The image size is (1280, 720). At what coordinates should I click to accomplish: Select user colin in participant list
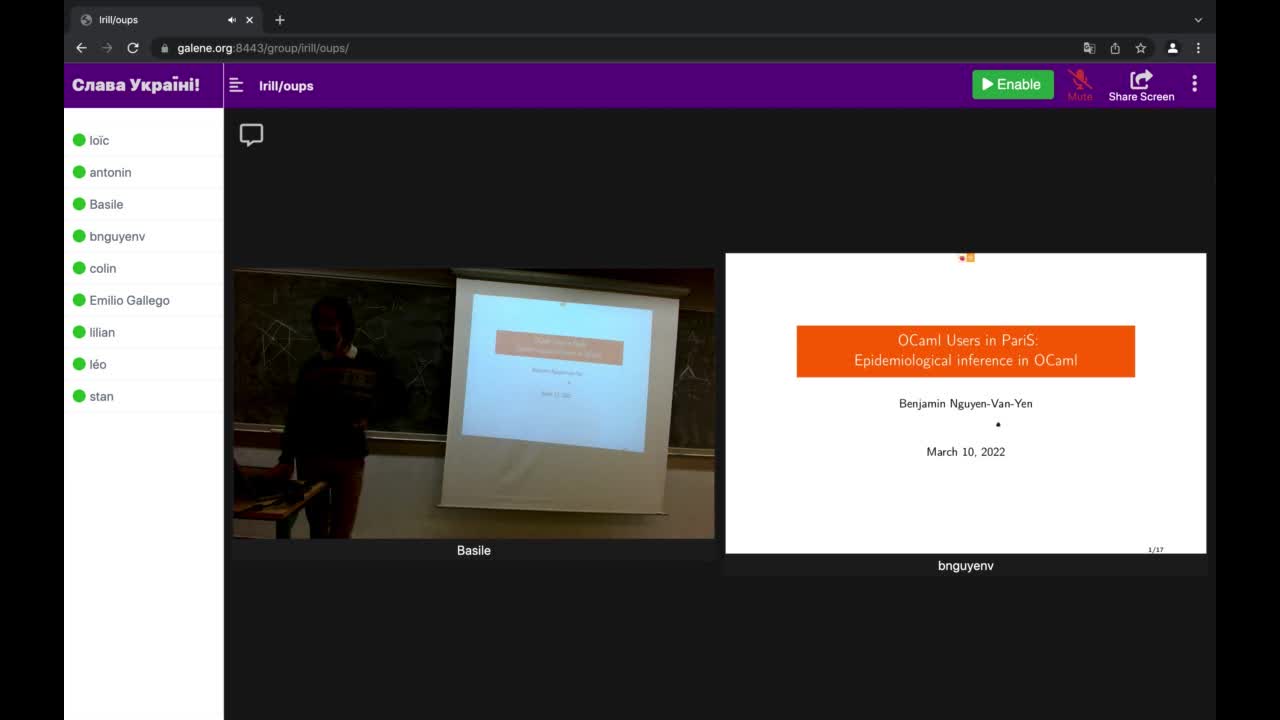pos(143,268)
